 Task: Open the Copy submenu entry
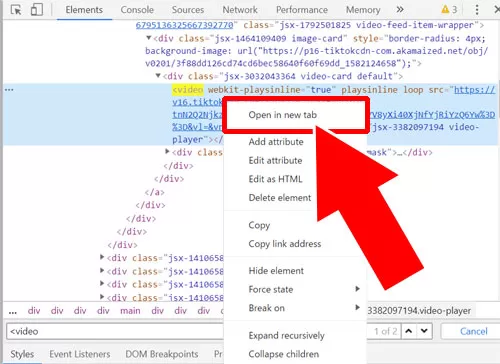pyautogui.click(x=259, y=225)
